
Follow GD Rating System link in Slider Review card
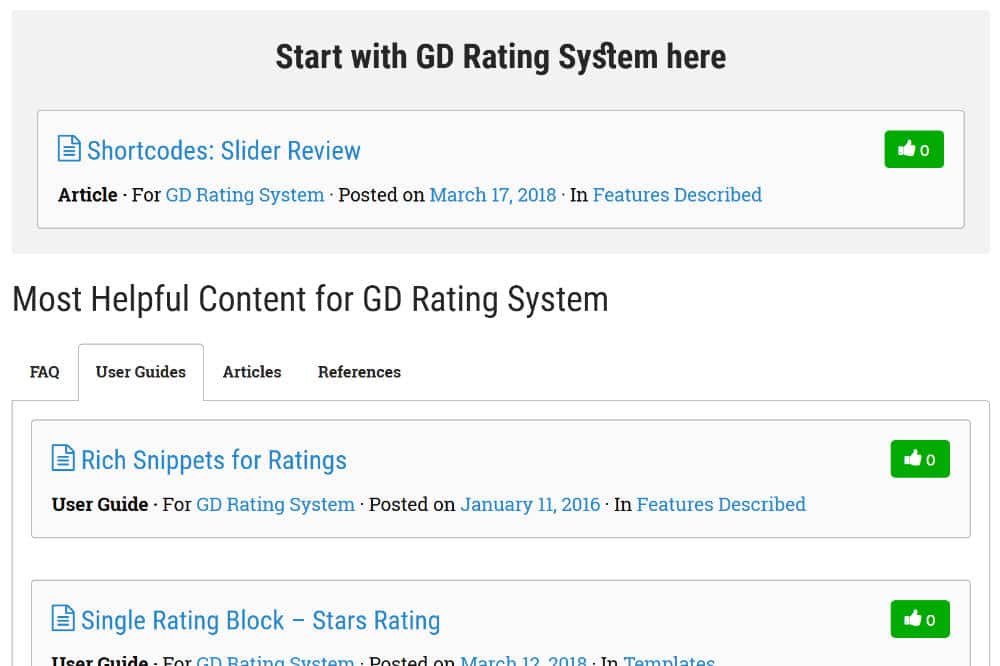[245, 195]
